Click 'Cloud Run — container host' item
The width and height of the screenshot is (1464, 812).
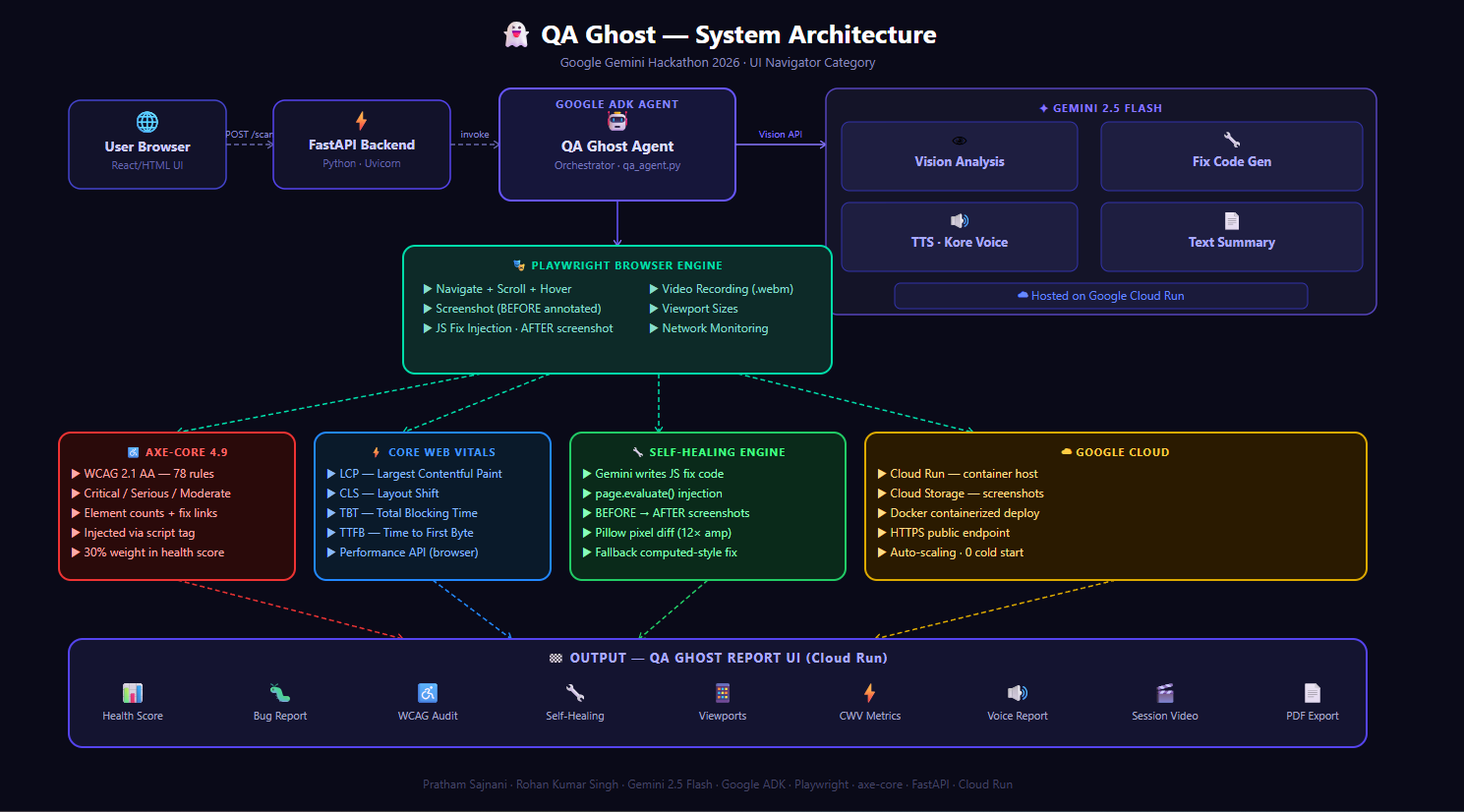pos(958,474)
